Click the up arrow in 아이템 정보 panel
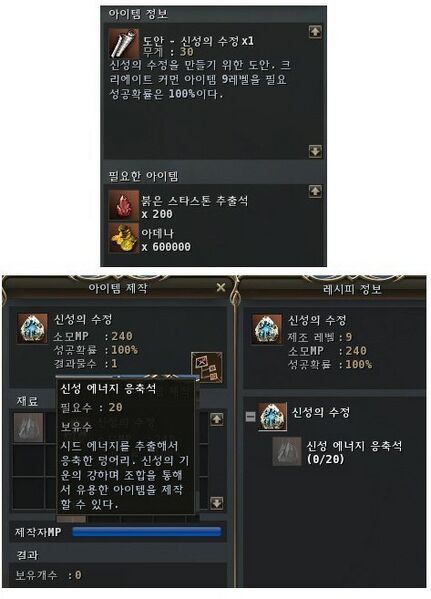The height and width of the screenshot is (599, 431). click(315, 32)
